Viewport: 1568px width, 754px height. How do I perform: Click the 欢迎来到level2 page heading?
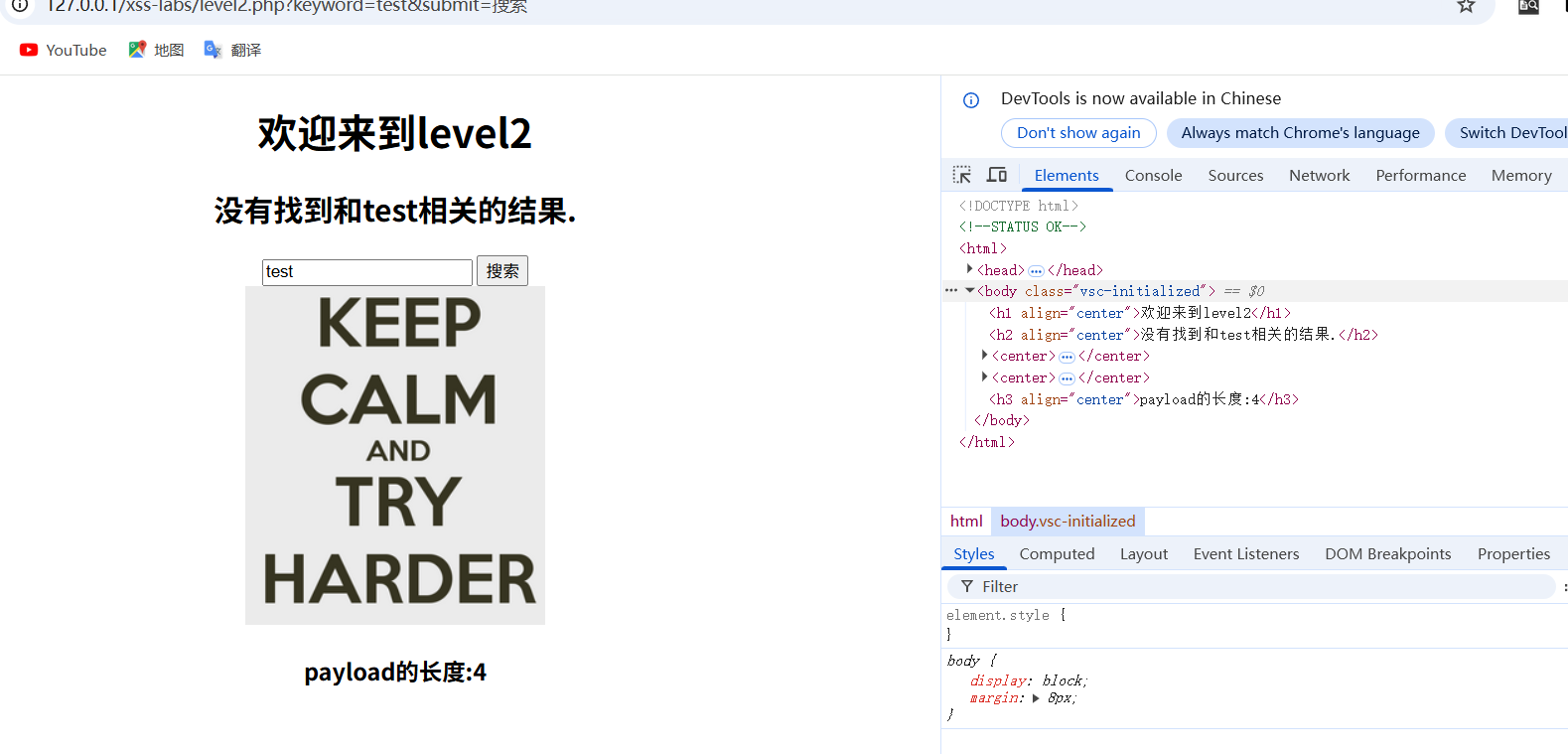pos(395,133)
